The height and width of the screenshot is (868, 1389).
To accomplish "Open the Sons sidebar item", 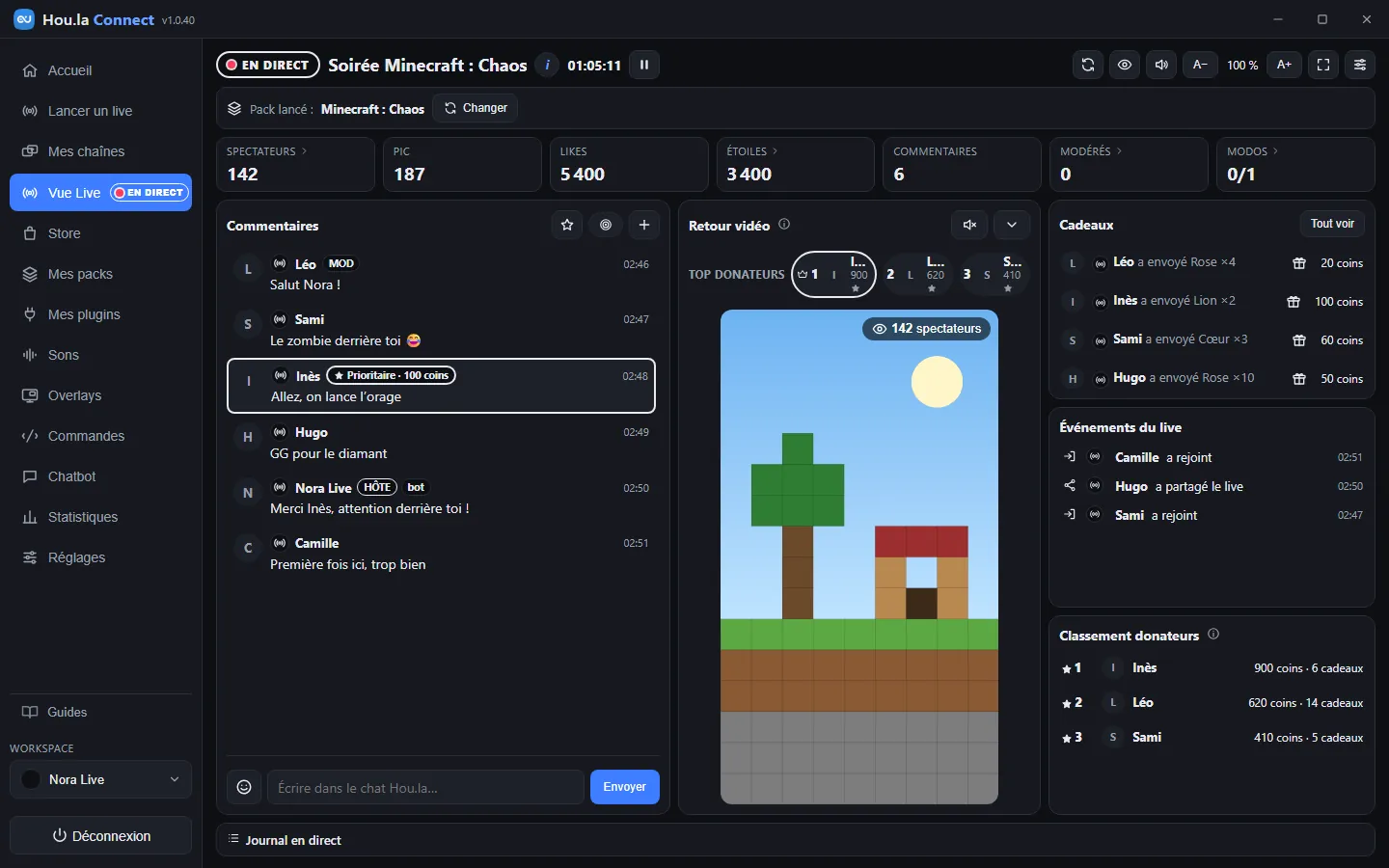I will 100,355.
